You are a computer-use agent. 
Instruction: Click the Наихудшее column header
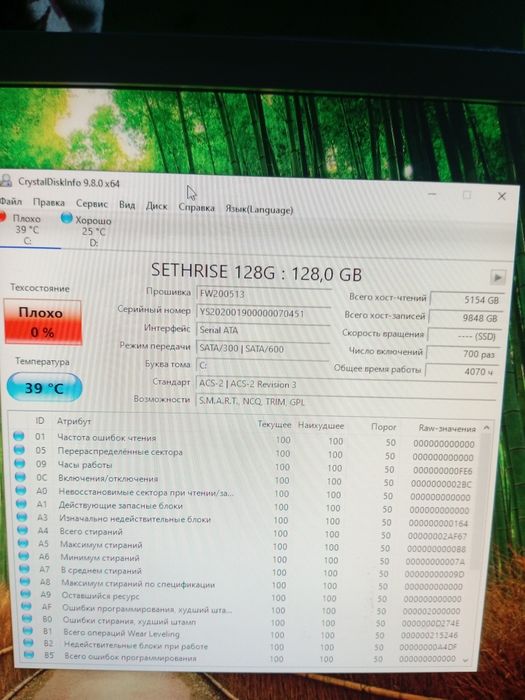321,426
